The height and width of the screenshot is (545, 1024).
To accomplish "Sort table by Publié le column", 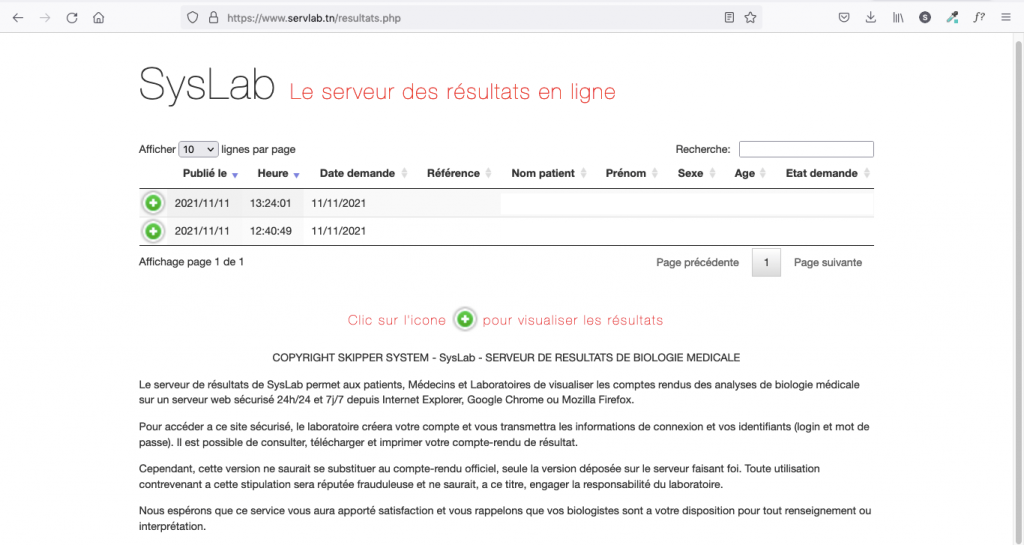I will (x=205, y=173).
